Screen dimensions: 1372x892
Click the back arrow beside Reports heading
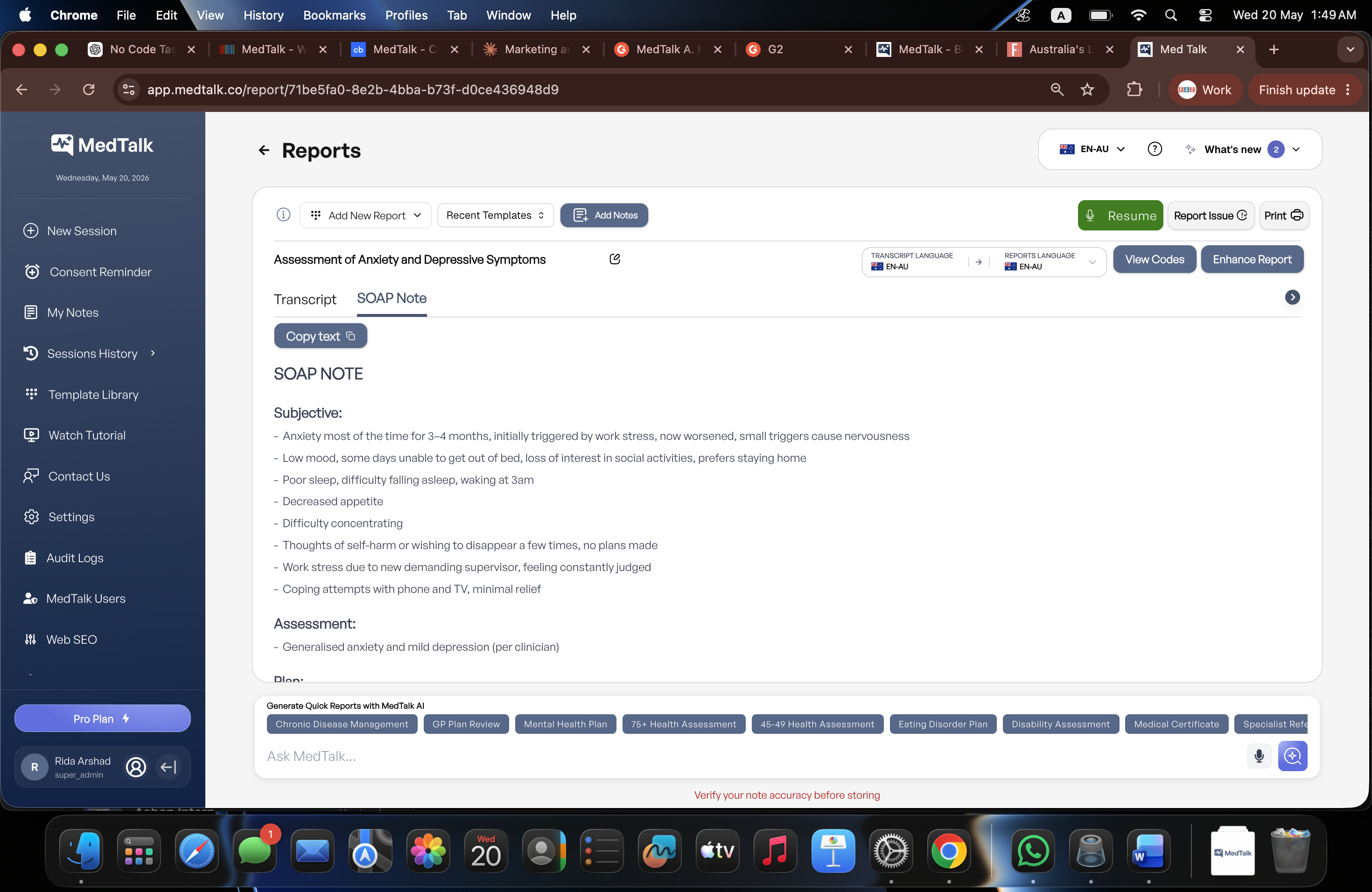point(264,150)
